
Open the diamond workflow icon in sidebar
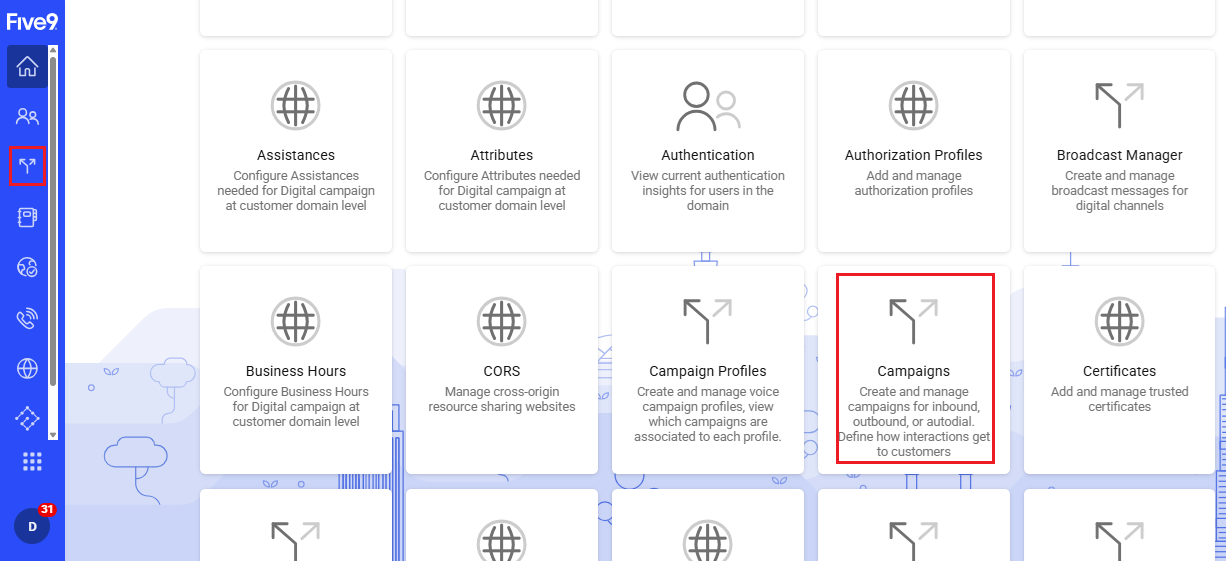click(27, 419)
